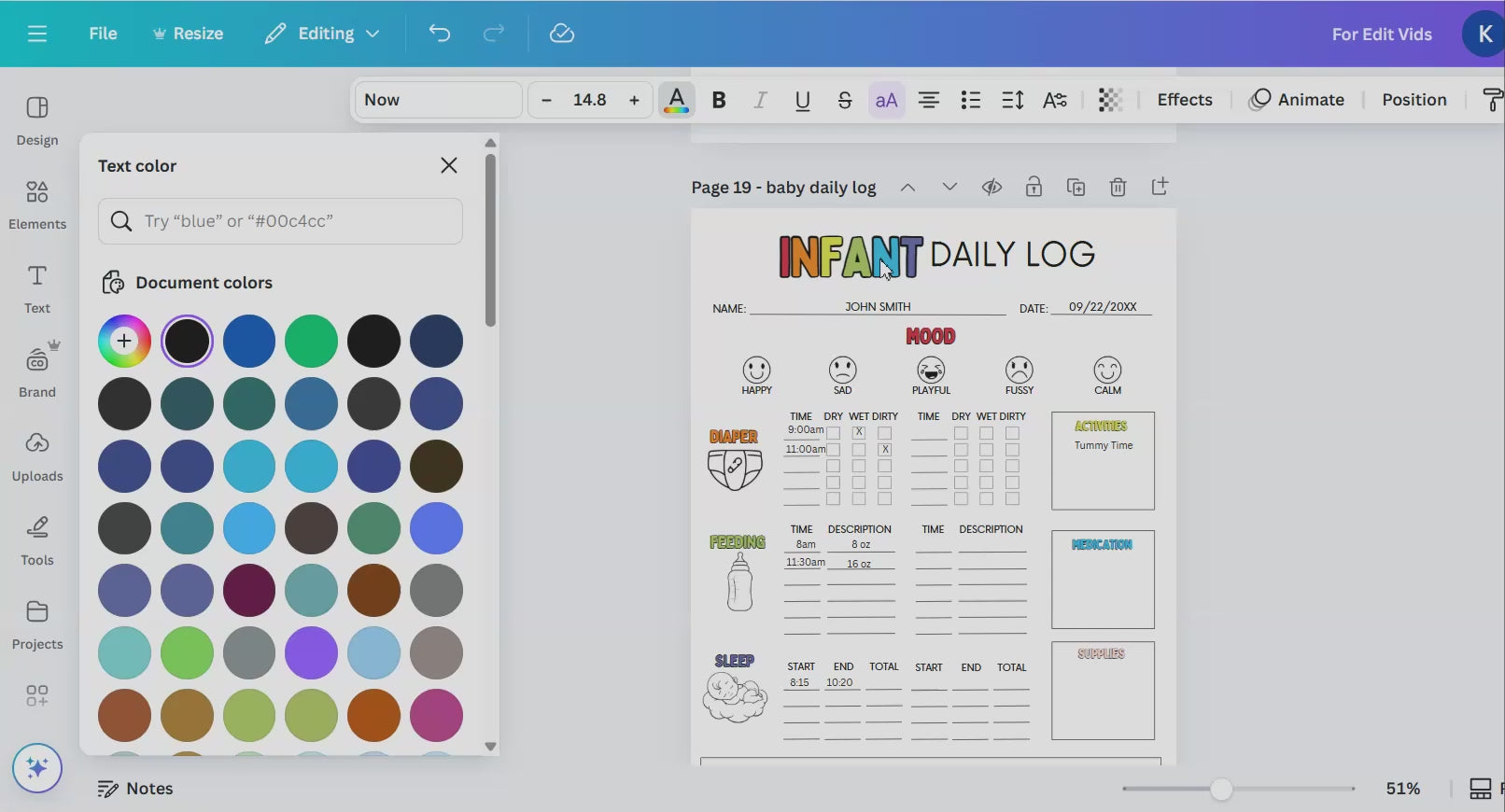The image size is (1505, 812).
Task: Open the Now font dropdown
Action: coord(438,100)
